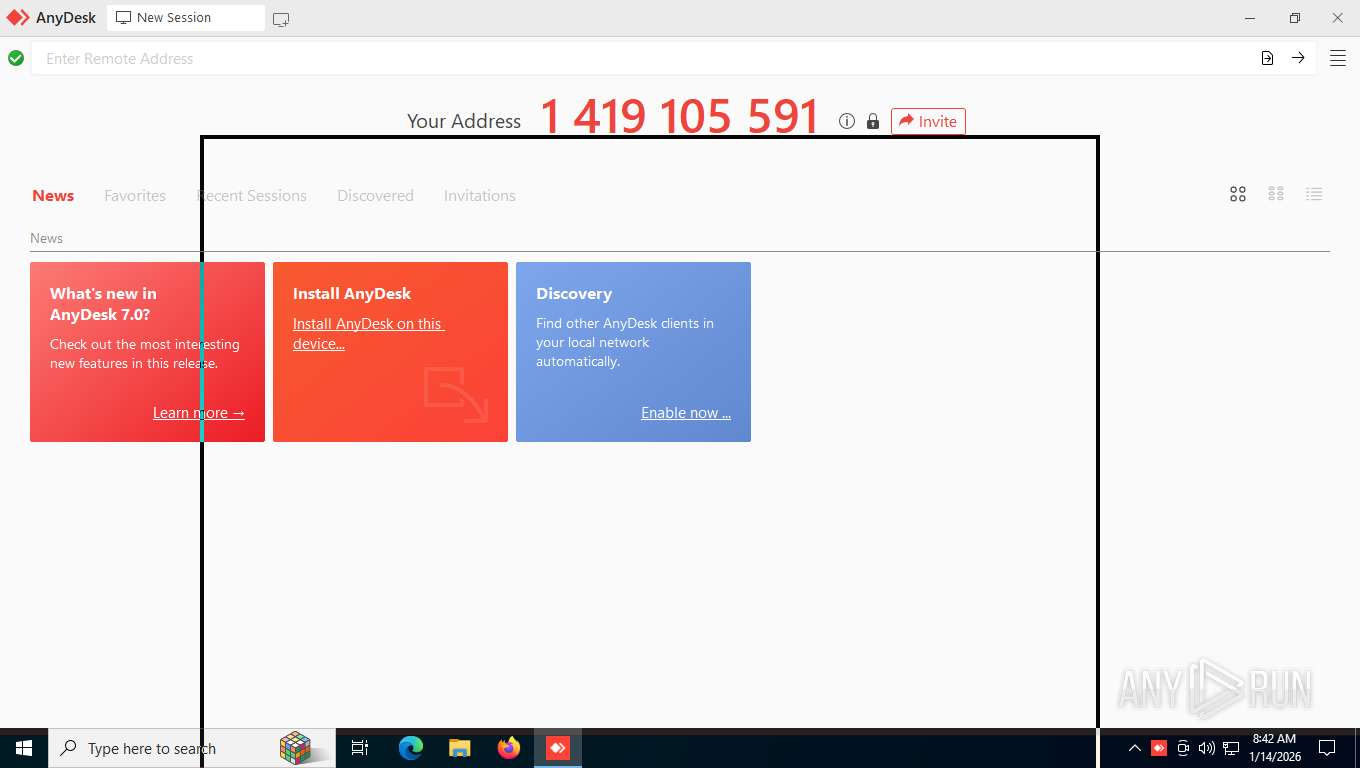Click the Invite button

(928, 121)
